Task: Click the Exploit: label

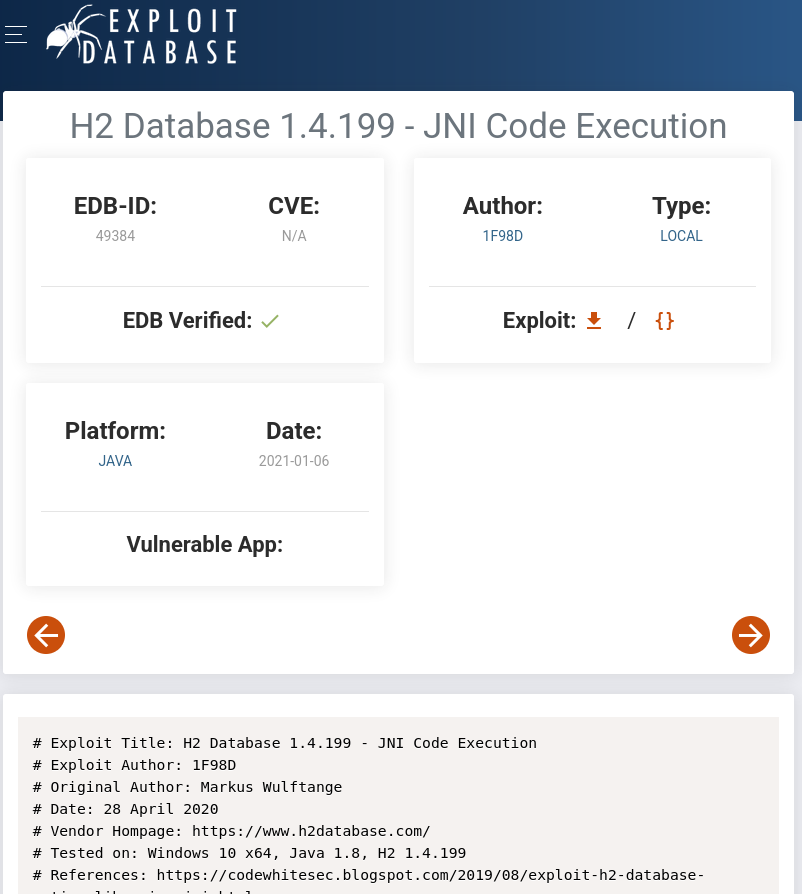Action: [539, 320]
